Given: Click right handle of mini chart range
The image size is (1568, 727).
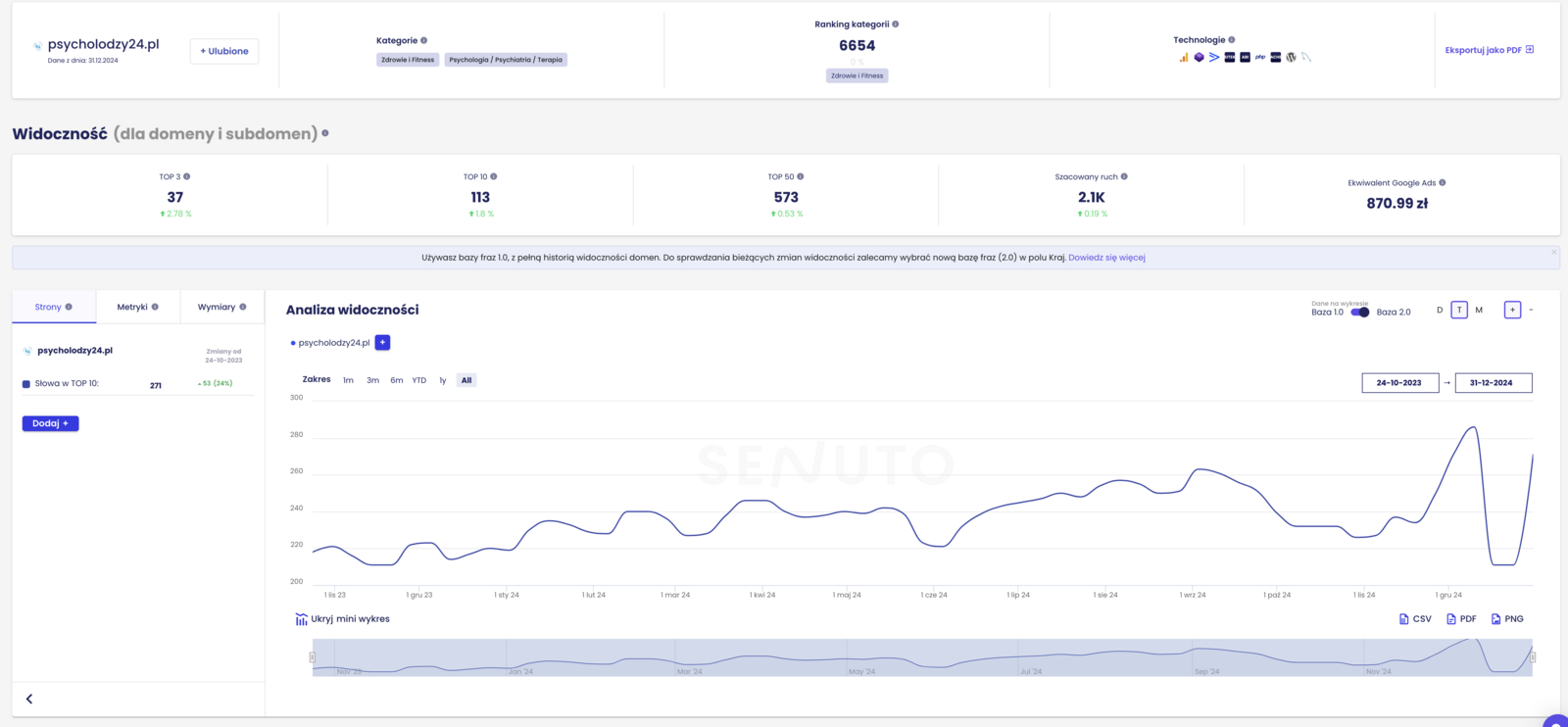Looking at the screenshot, I should 1533,657.
